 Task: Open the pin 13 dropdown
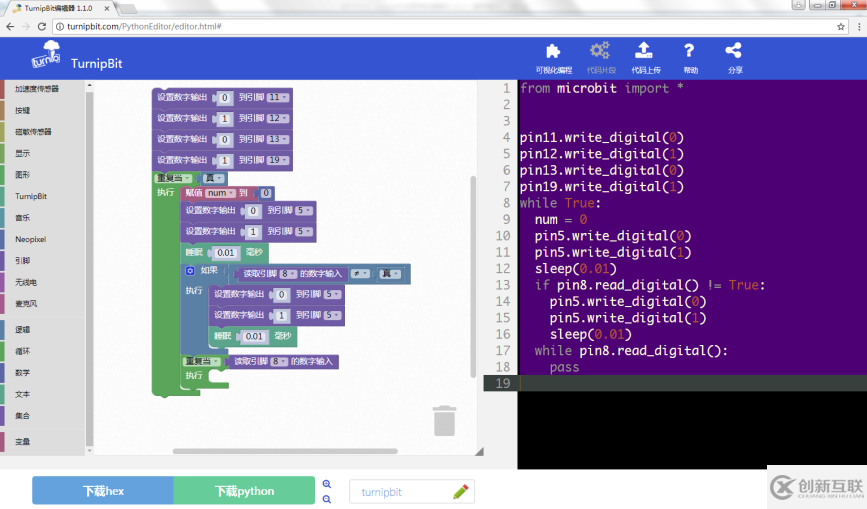(x=278, y=139)
